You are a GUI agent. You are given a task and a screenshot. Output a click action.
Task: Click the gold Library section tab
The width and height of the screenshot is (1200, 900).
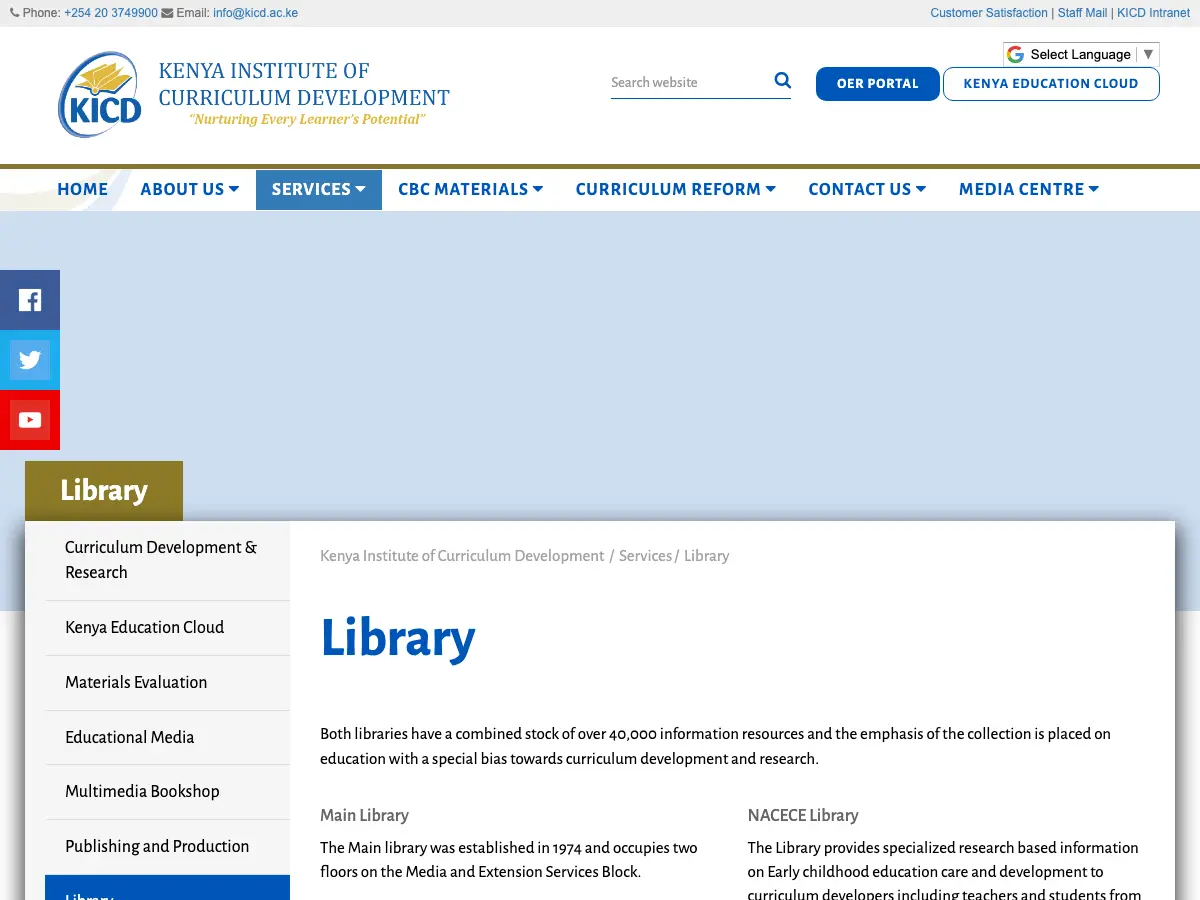pyautogui.click(x=104, y=491)
